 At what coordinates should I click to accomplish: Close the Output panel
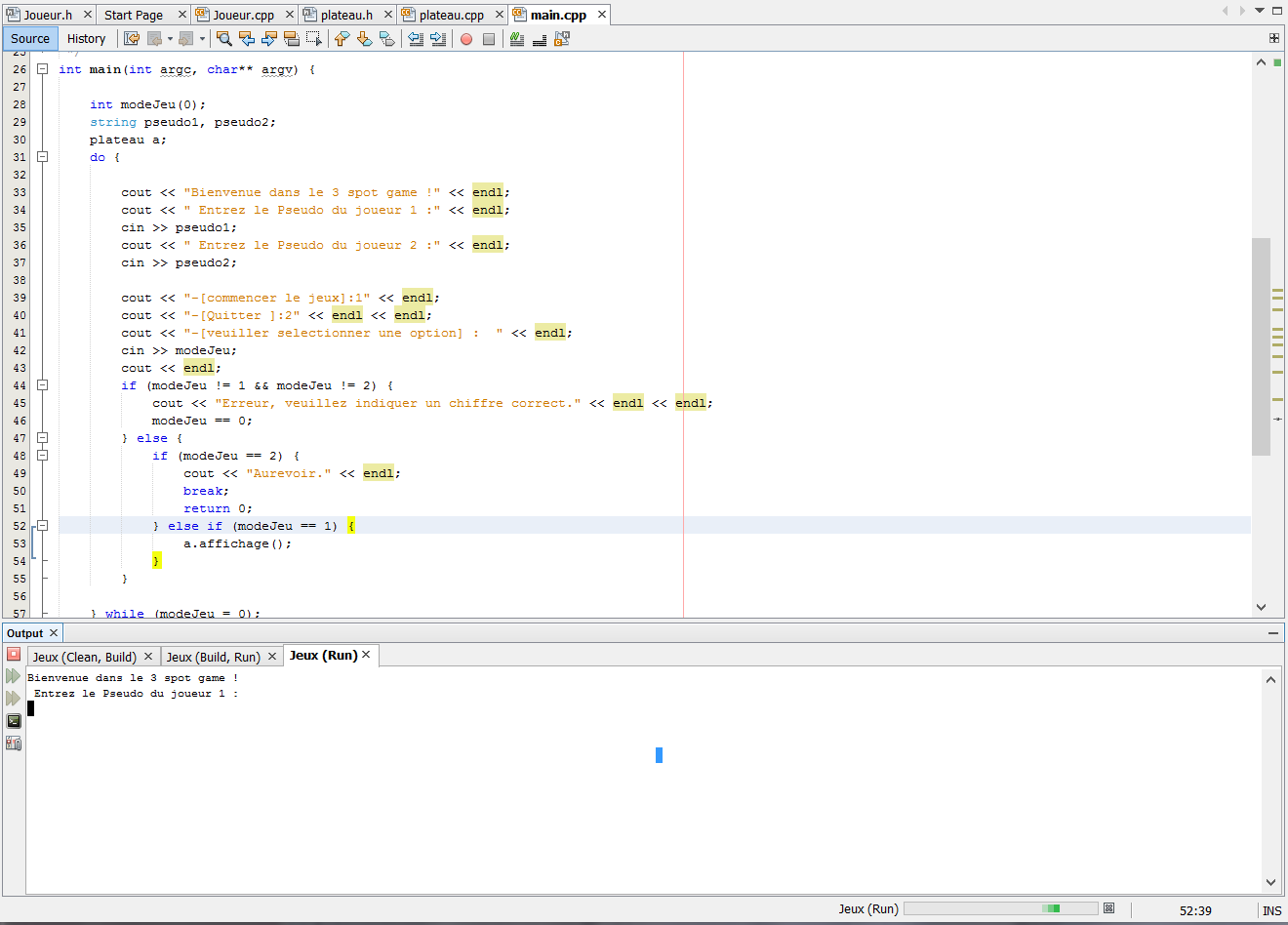(x=54, y=633)
